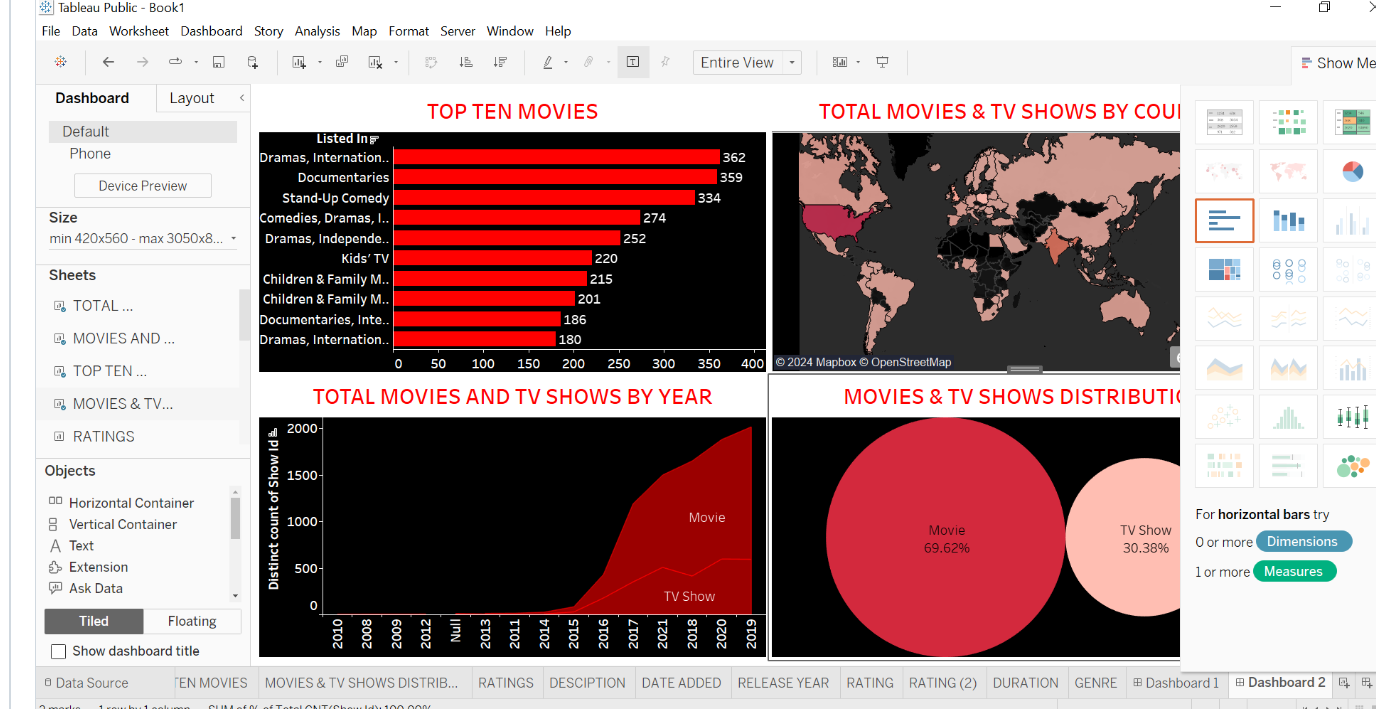The width and height of the screenshot is (1376, 709).
Task: Select the text table chart in Show Me
Action: [x=1224, y=122]
